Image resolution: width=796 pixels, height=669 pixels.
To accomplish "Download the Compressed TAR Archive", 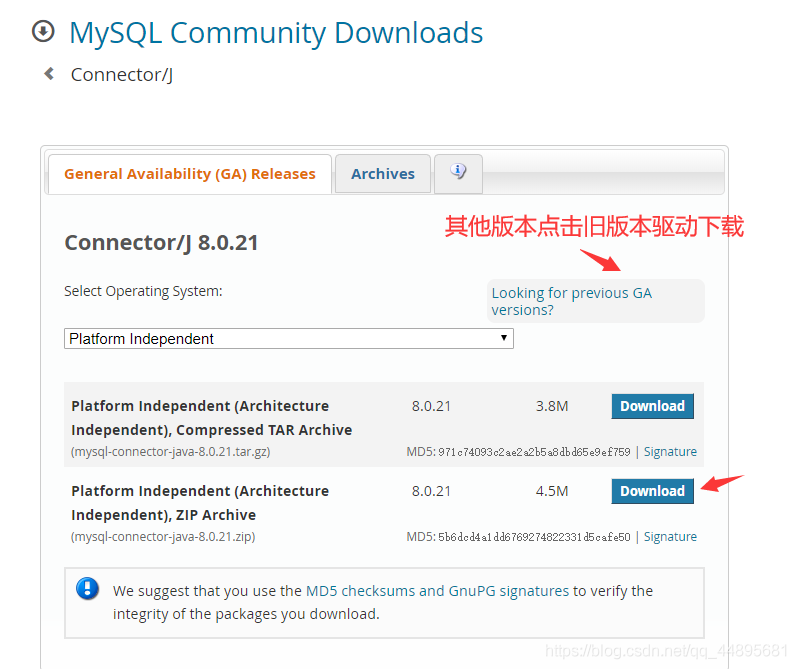I will tap(652, 406).
